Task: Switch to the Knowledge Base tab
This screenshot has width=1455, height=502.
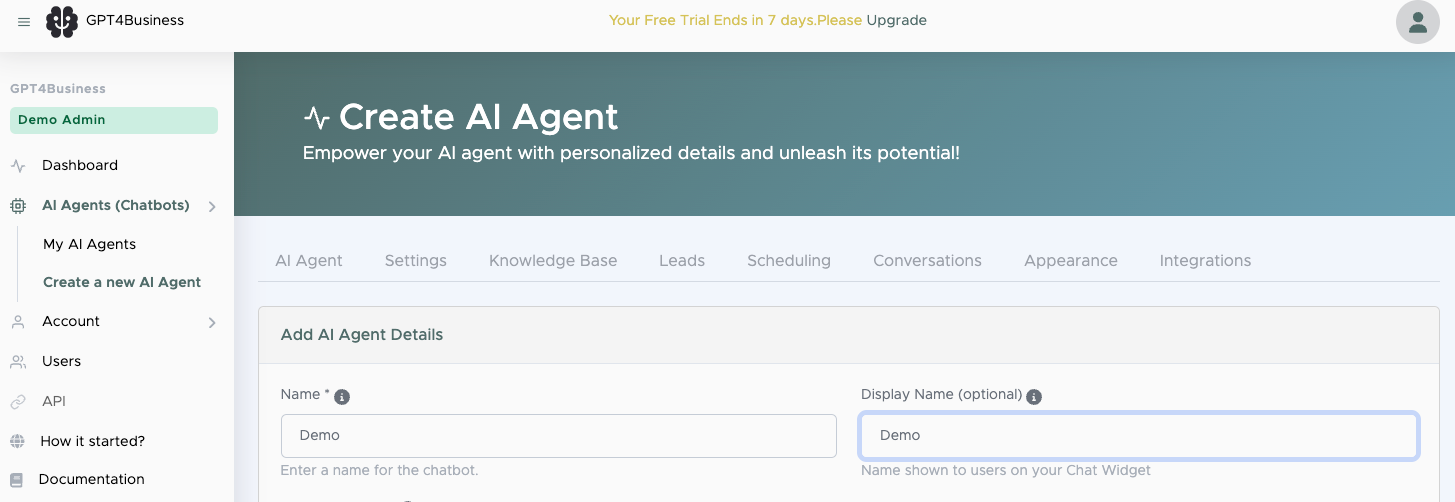Action: click(x=553, y=261)
